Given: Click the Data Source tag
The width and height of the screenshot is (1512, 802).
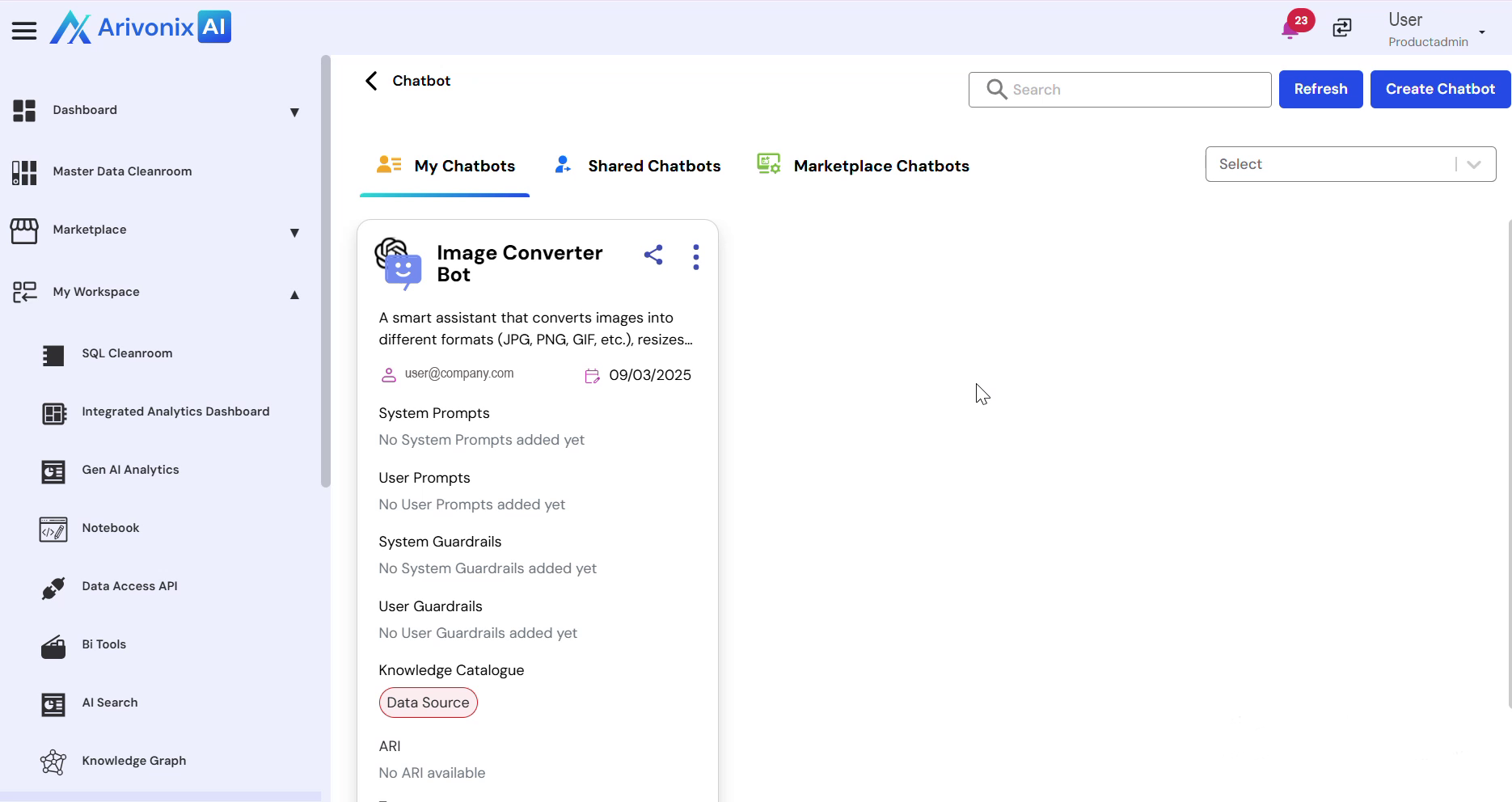Looking at the screenshot, I should click(x=428, y=703).
